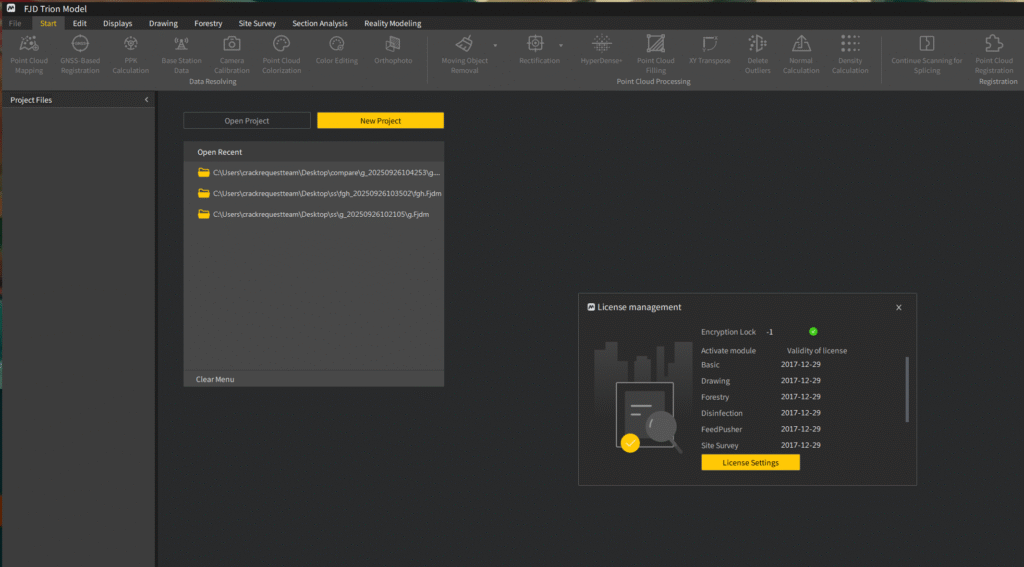Image resolution: width=1024 pixels, height=567 pixels.
Task: Select the Basic module row
Action: click(x=761, y=364)
